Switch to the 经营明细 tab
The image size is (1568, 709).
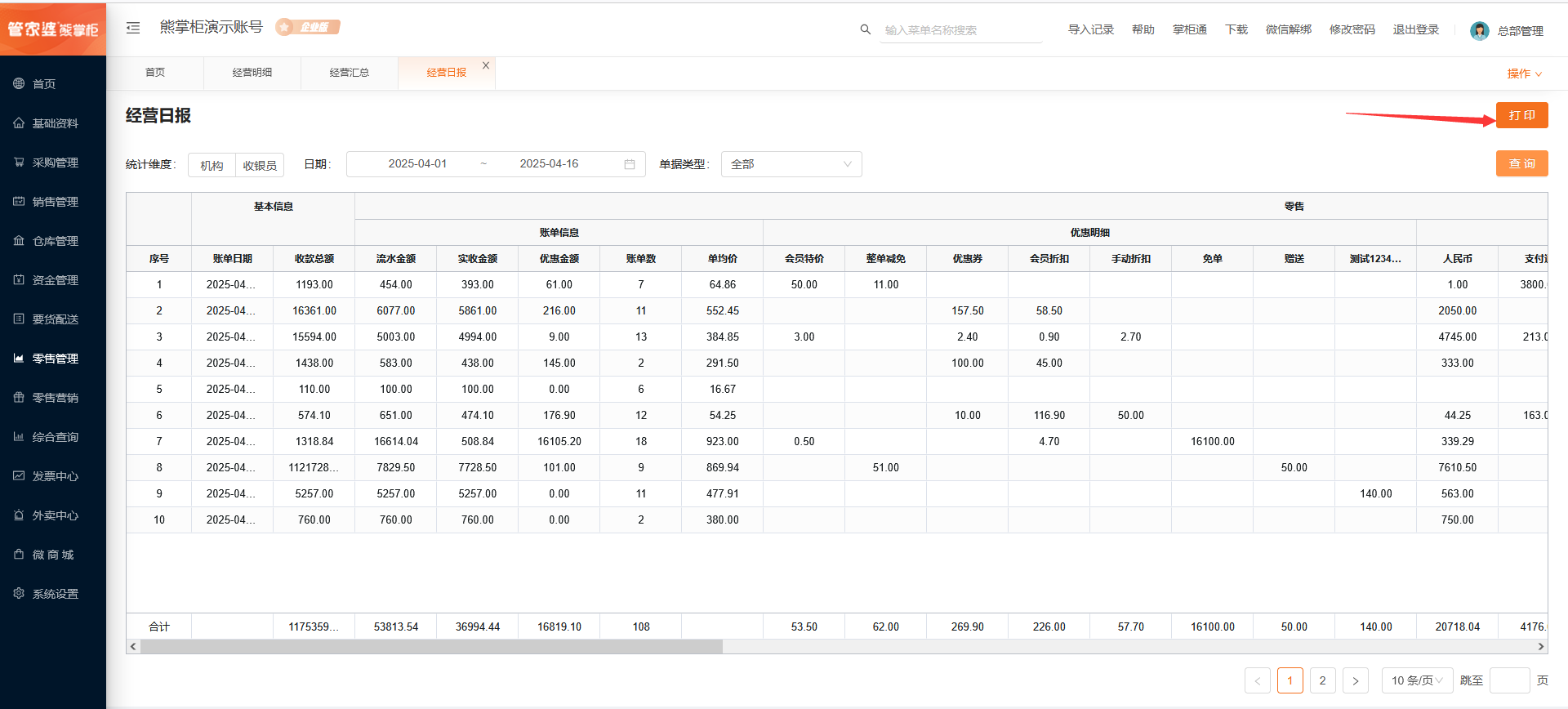[252, 73]
